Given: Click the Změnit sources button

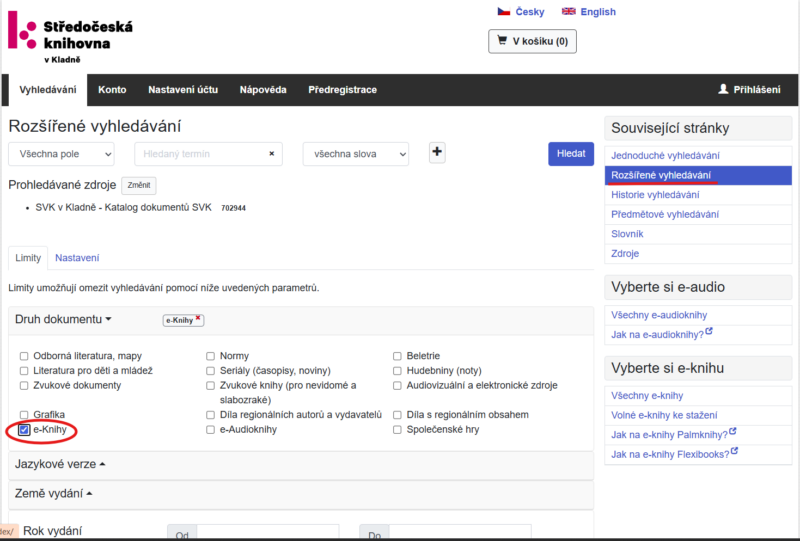Looking at the screenshot, I should (139, 185).
